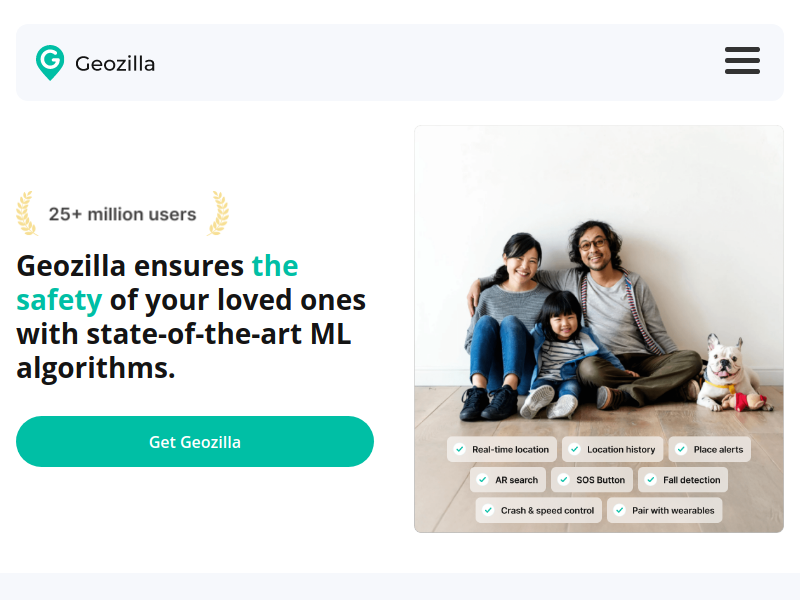Screen dimensions: 800x600
Task: Click the teal "safety" word in headline
Action: (59, 300)
